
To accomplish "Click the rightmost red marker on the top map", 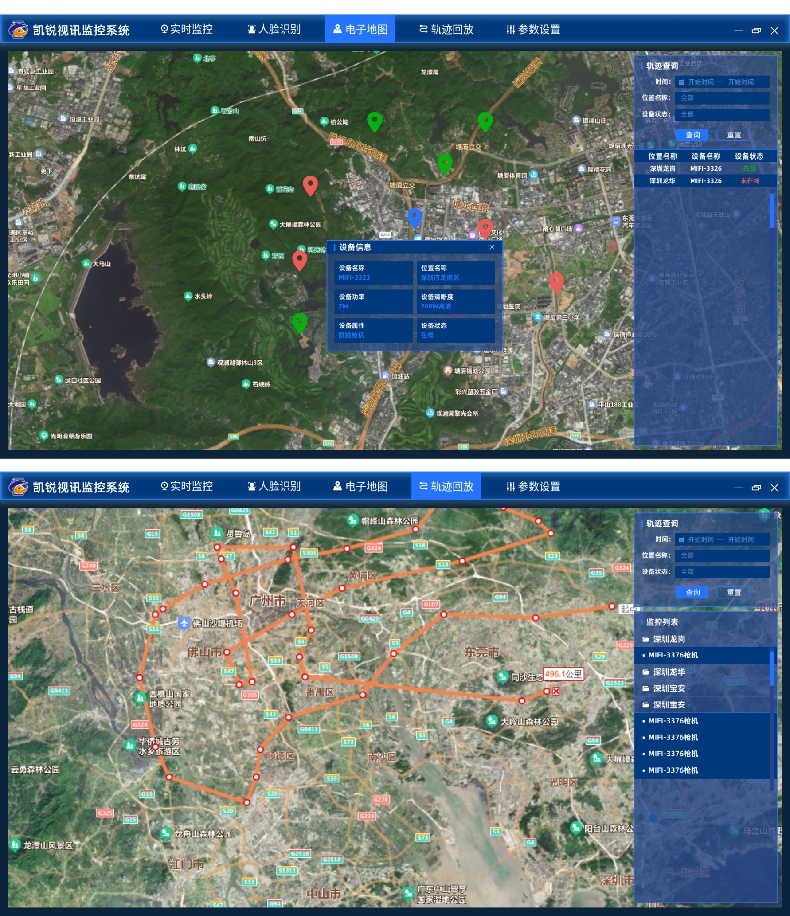I will (556, 281).
